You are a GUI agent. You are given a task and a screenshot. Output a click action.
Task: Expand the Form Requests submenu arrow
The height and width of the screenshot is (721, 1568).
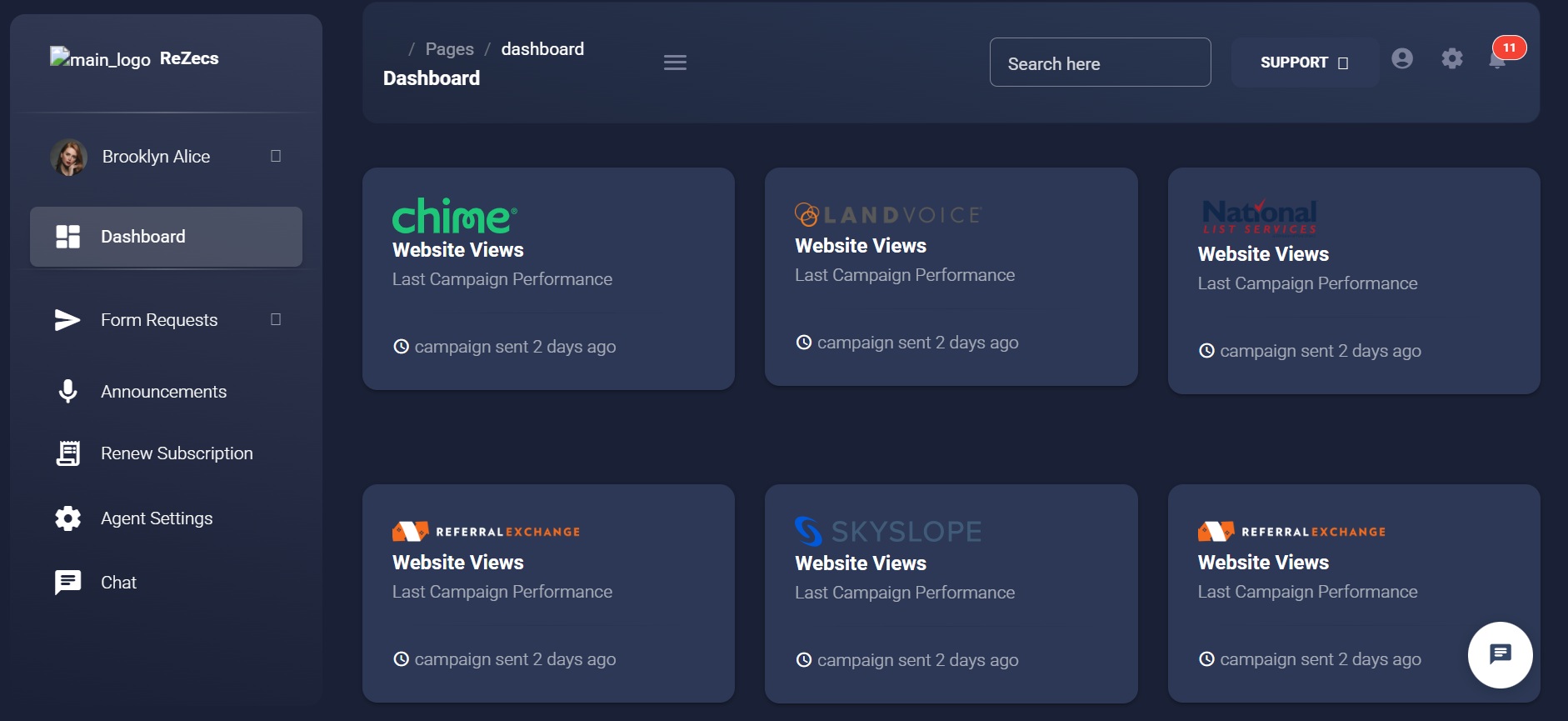(276, 319)
